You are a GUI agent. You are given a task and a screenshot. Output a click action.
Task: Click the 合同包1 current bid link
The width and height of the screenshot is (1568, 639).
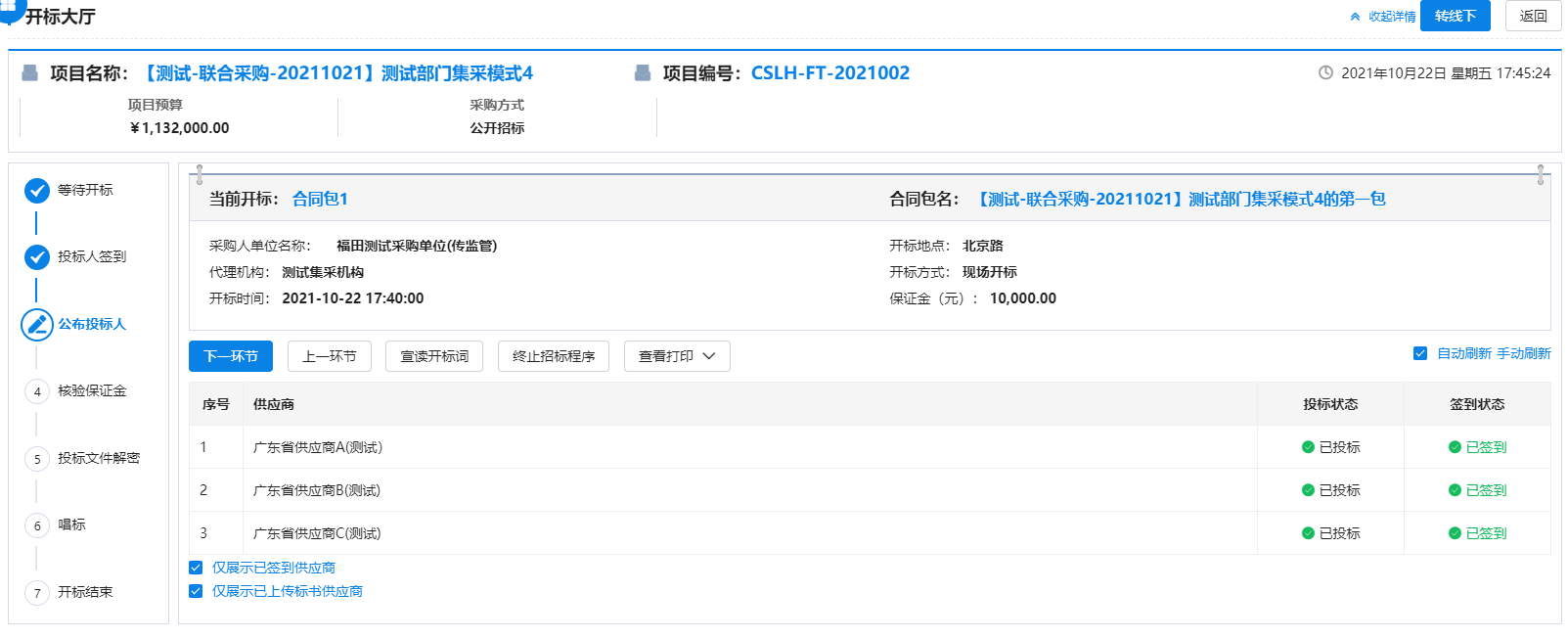click(320, 199)
